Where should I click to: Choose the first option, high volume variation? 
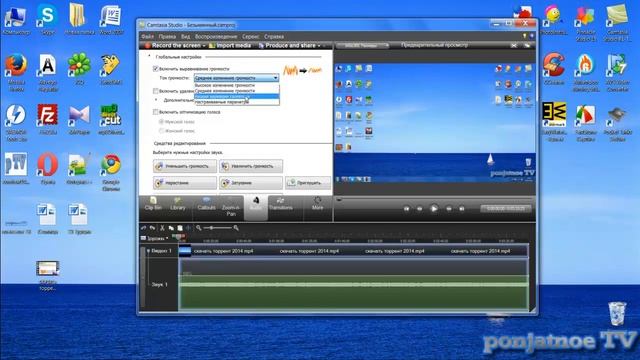(x=237, y=85)
